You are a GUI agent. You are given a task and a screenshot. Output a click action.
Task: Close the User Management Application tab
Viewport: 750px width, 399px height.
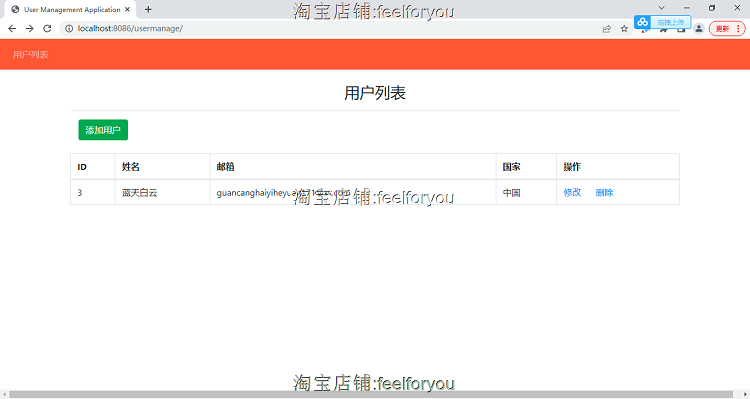pyautogui.click(x=127, y=9)
